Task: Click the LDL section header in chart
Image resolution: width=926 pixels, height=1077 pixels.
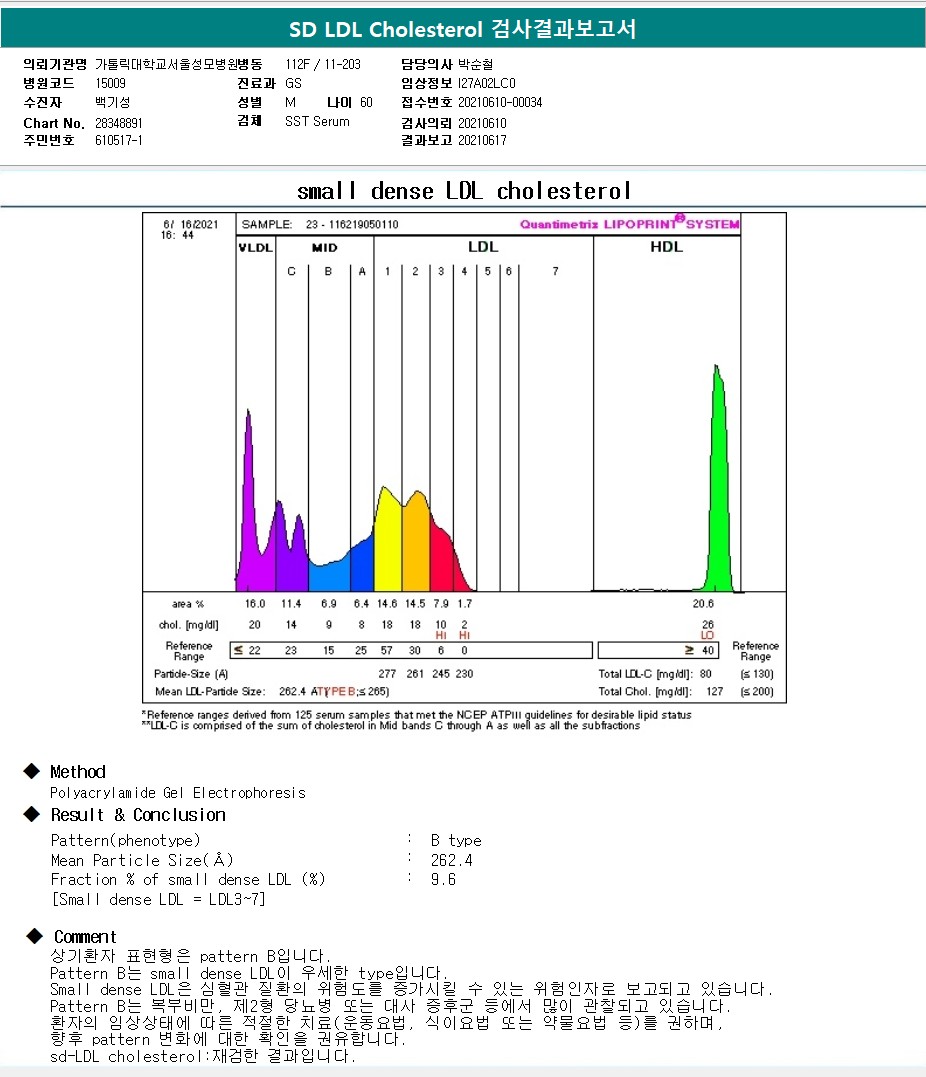Action: pos(483,247)
